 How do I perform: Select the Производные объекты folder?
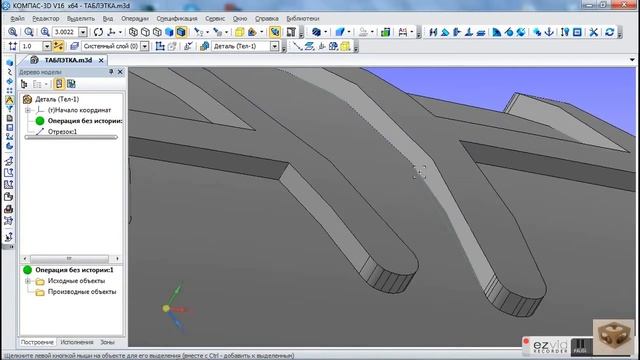[x=82, y=292]
